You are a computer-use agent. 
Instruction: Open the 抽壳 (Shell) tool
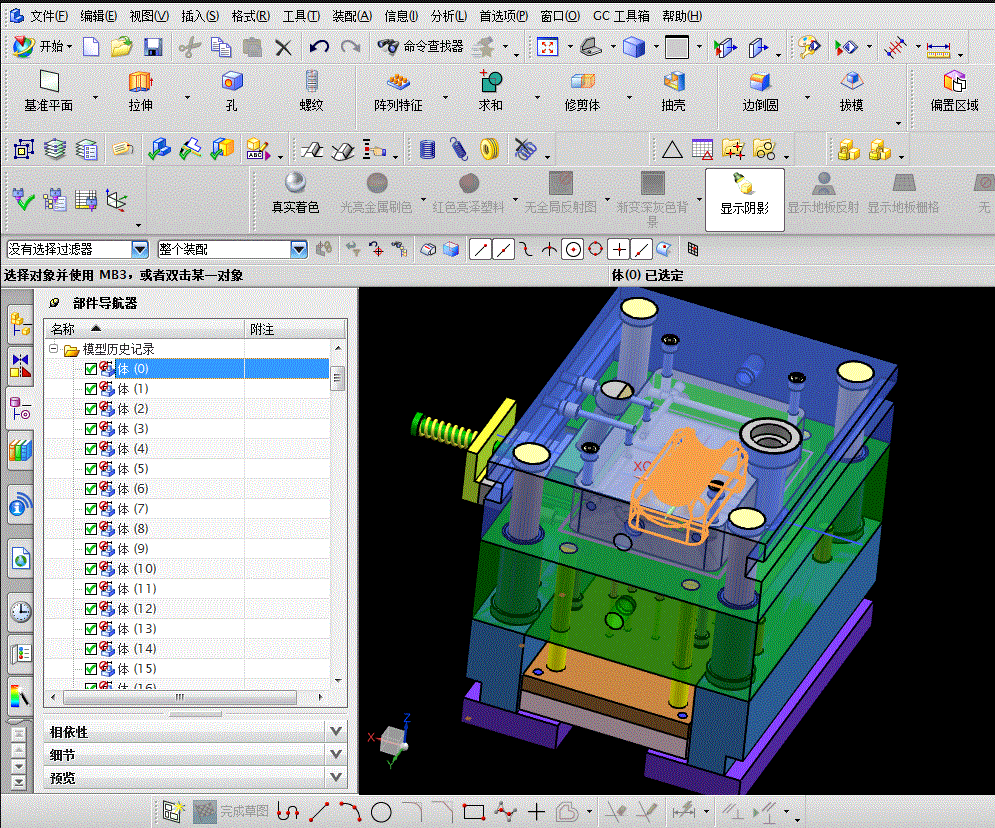(x=673, y=83)
